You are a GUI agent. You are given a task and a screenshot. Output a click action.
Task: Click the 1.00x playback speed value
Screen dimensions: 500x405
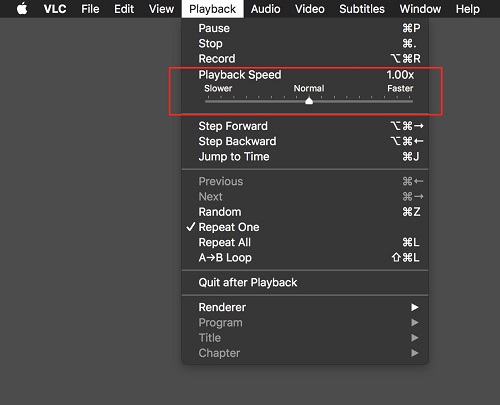click(x=400, y=75)
